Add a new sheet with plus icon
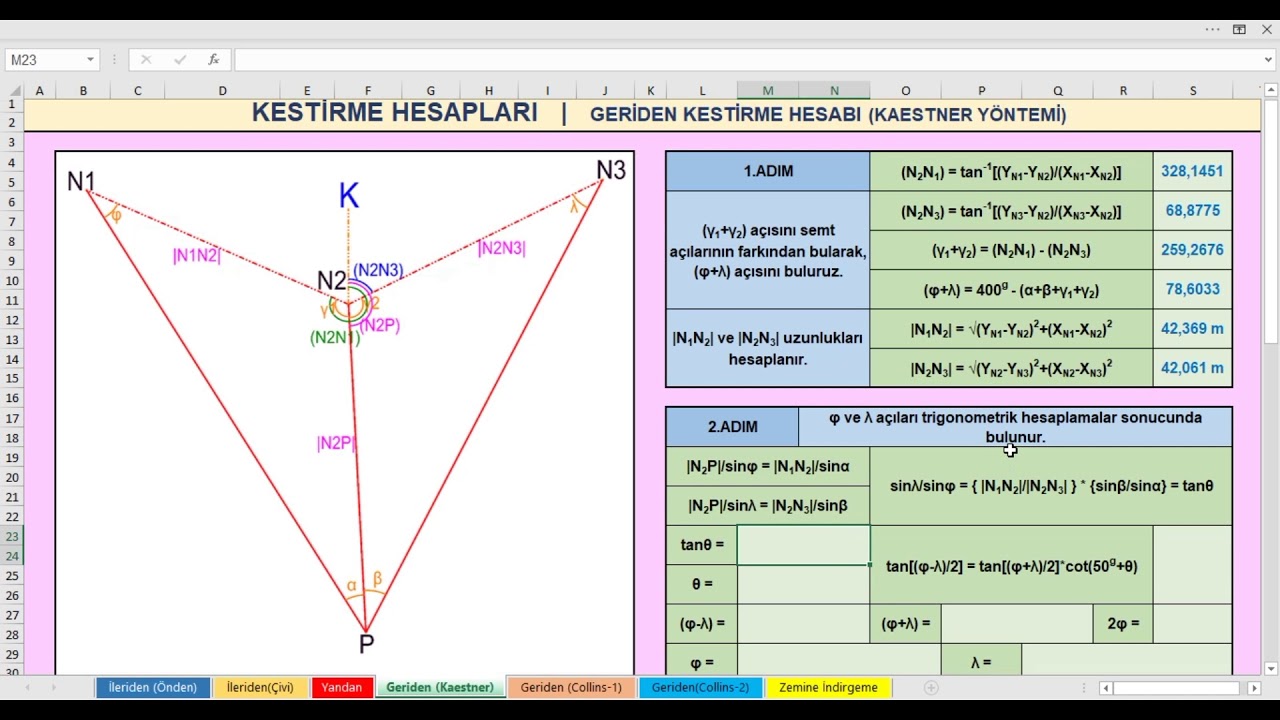This screenshot has width=1280, height=720. [931, 687]
